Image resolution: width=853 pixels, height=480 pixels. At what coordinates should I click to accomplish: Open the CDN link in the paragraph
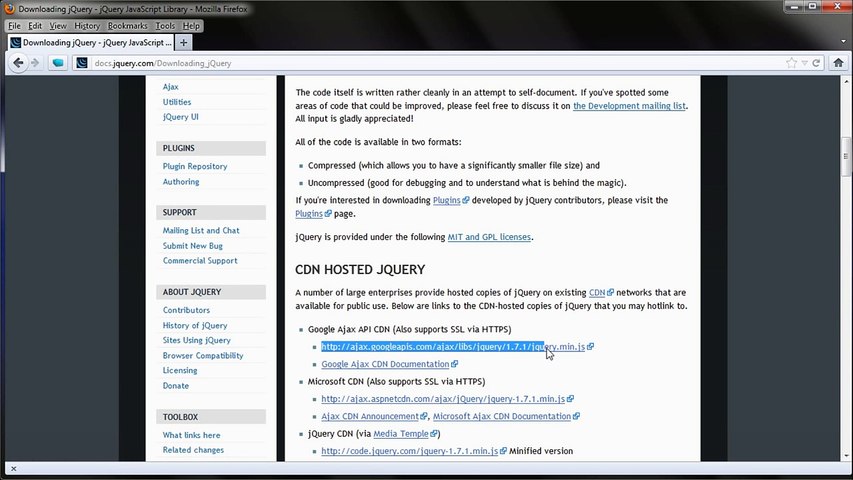coord(597,292)
